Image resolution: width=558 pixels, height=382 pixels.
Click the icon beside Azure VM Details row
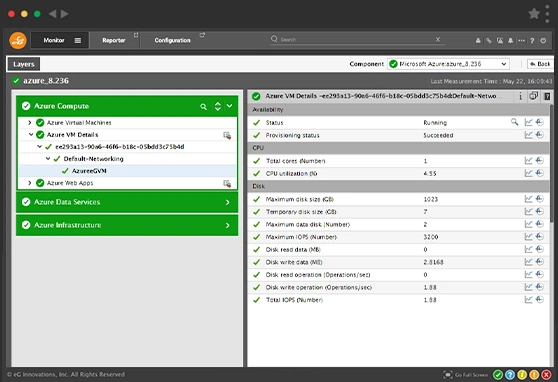tap(227, 135)
